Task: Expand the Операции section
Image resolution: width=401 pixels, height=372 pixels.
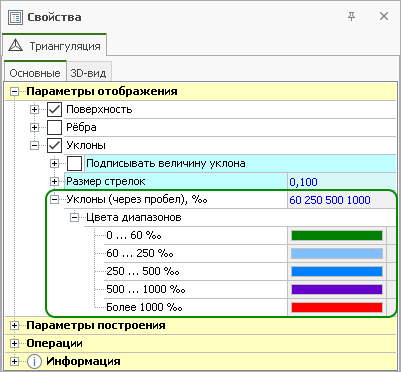Action: point(14,344)
